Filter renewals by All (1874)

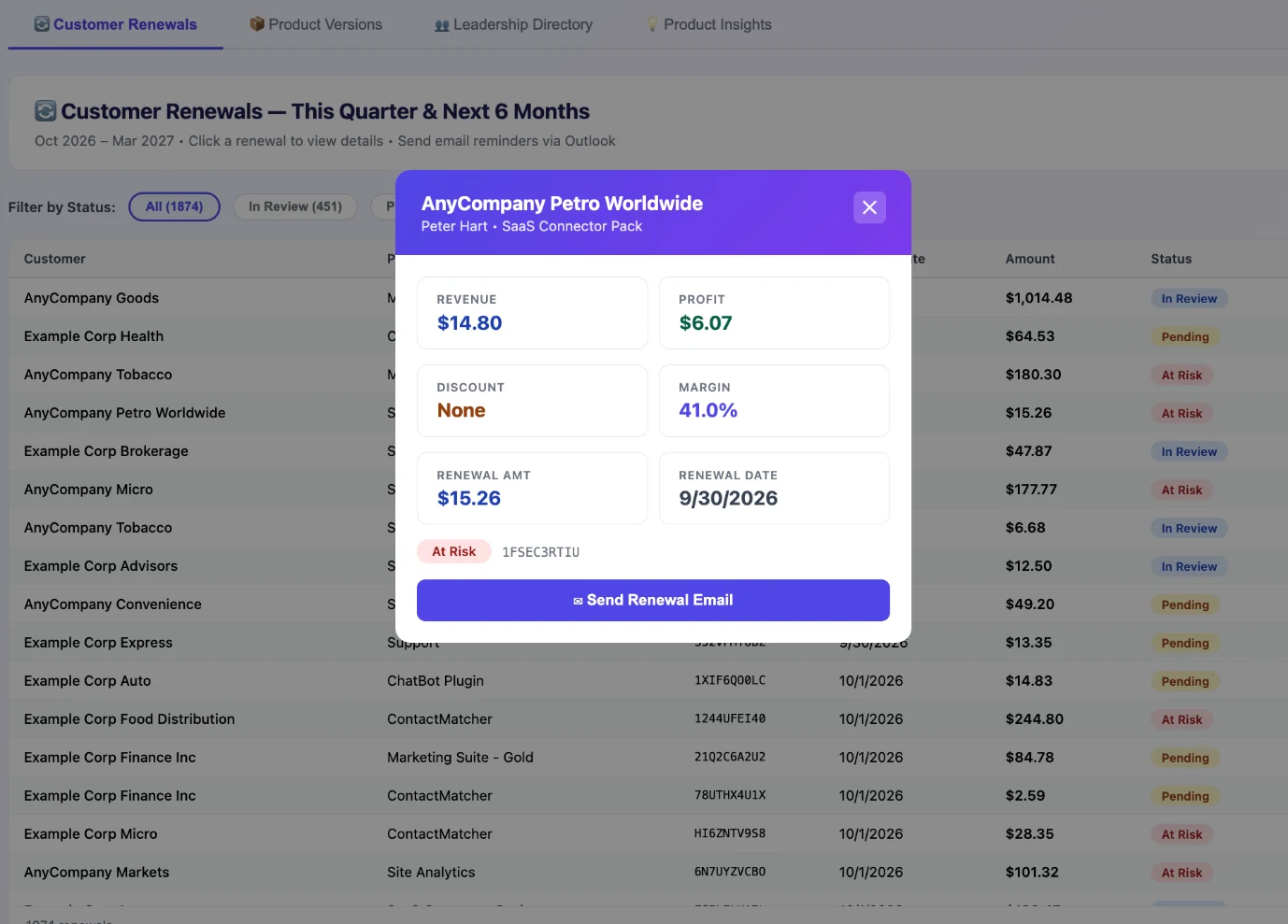pyautogui.click(x=174, y=206)
